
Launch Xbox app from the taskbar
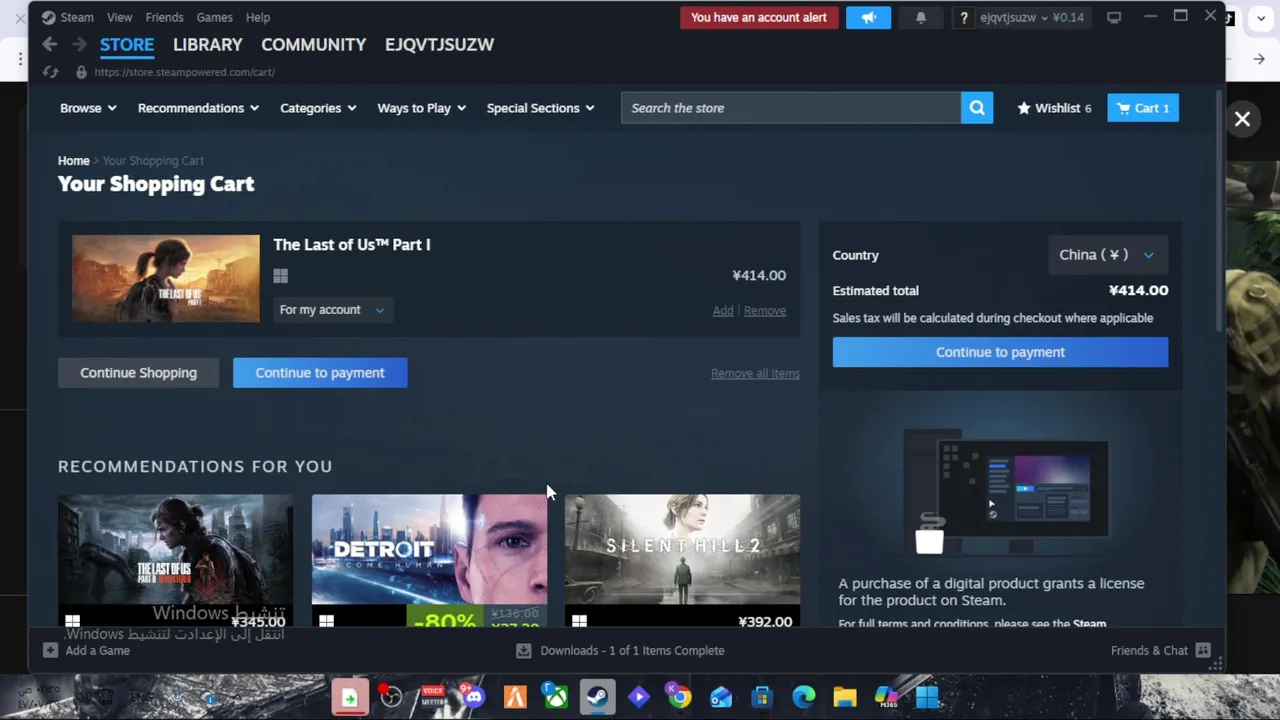pyautogui.click(x=556, y=696)
